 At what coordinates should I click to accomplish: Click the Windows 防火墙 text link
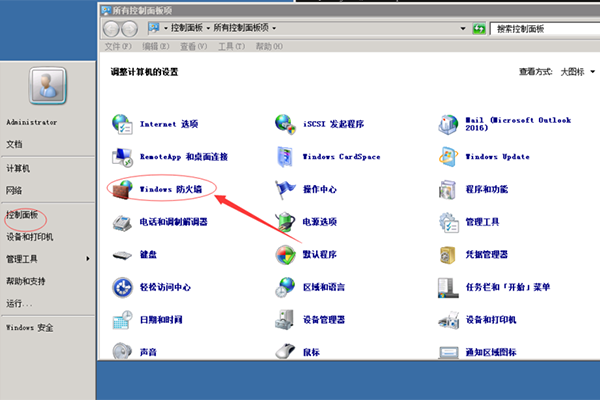(171, 189)
